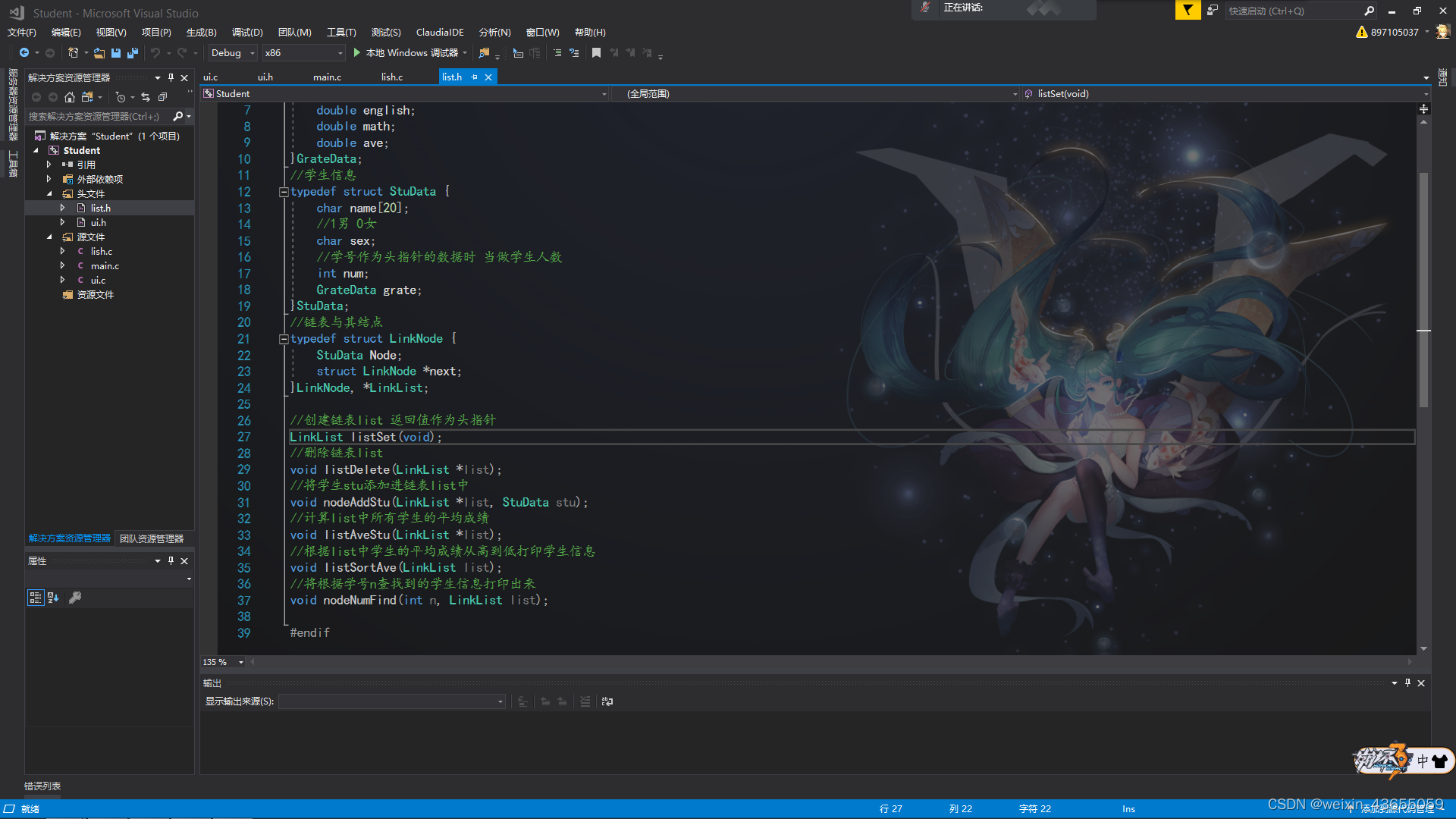The image size is (1456, 819).
Task: Click the Collapse All icon in Solution Explorer
Action: (x=162, y=97)
